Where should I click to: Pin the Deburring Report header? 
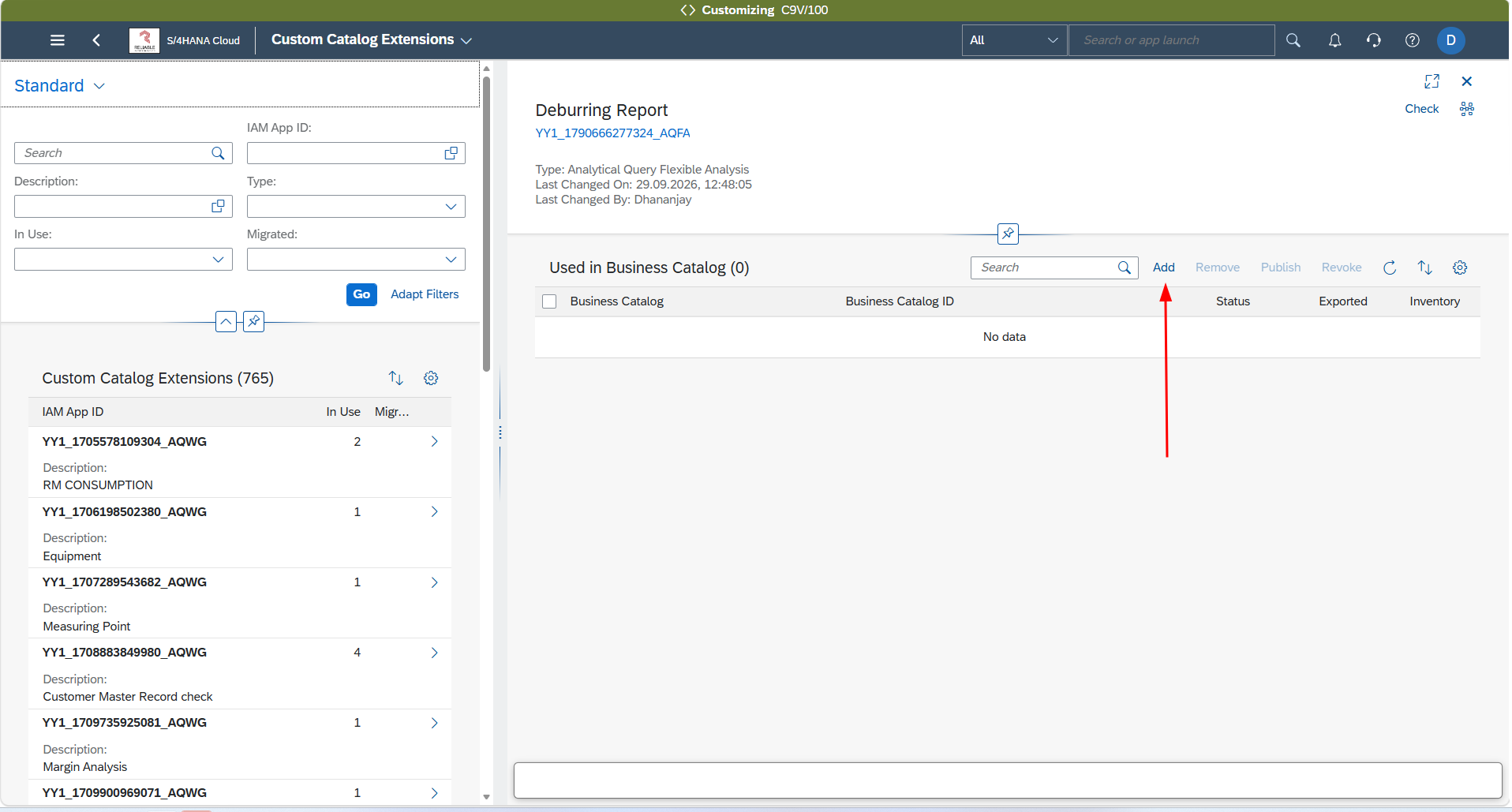[1008, 234]
